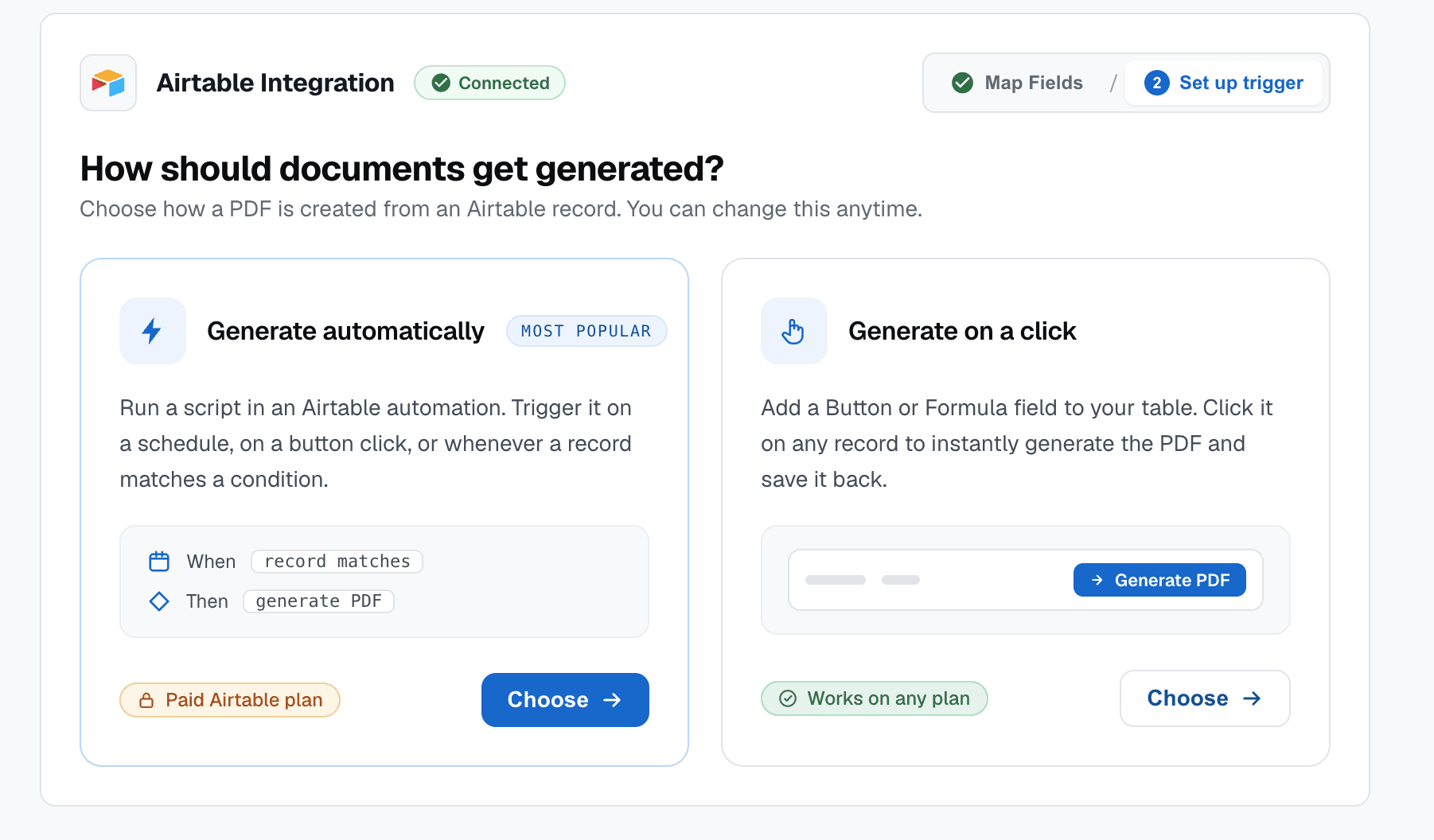1434x840 pixels.
Task: Click the arrow in the blue Choose button
Action: pyautogui.click(x=612, y=700)
